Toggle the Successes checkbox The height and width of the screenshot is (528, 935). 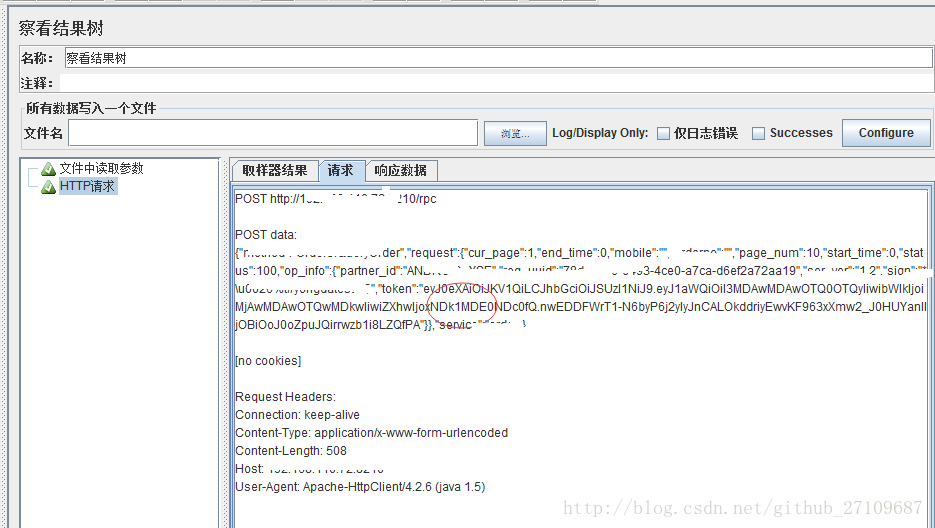(758, 133)
